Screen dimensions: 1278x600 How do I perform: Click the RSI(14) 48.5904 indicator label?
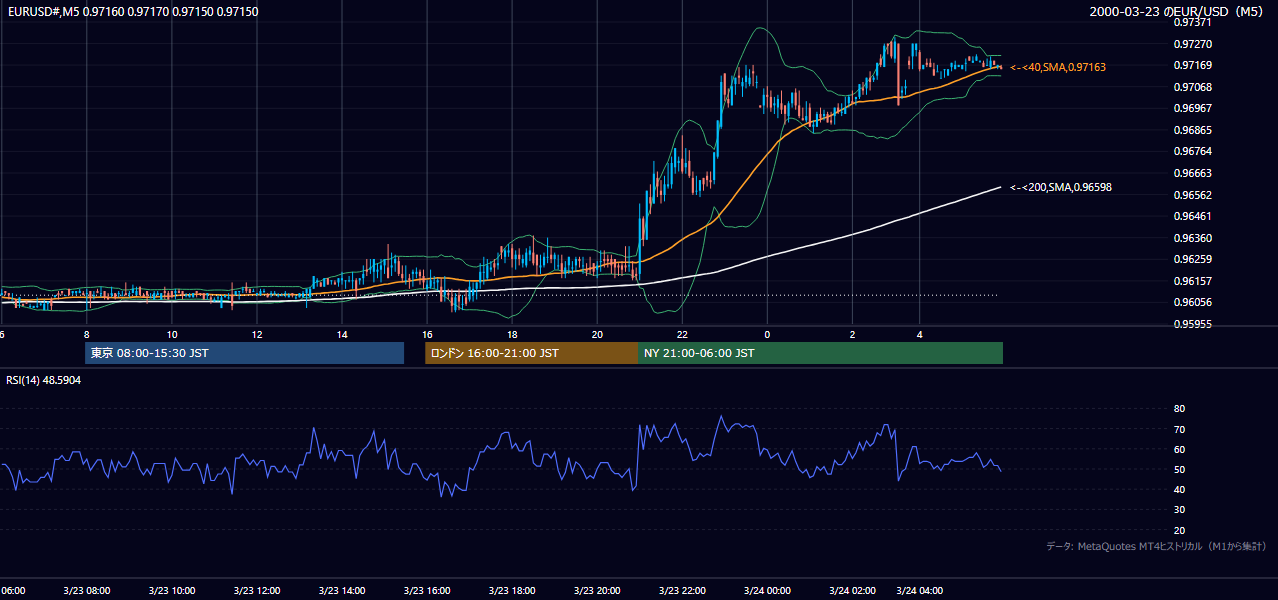44,381
